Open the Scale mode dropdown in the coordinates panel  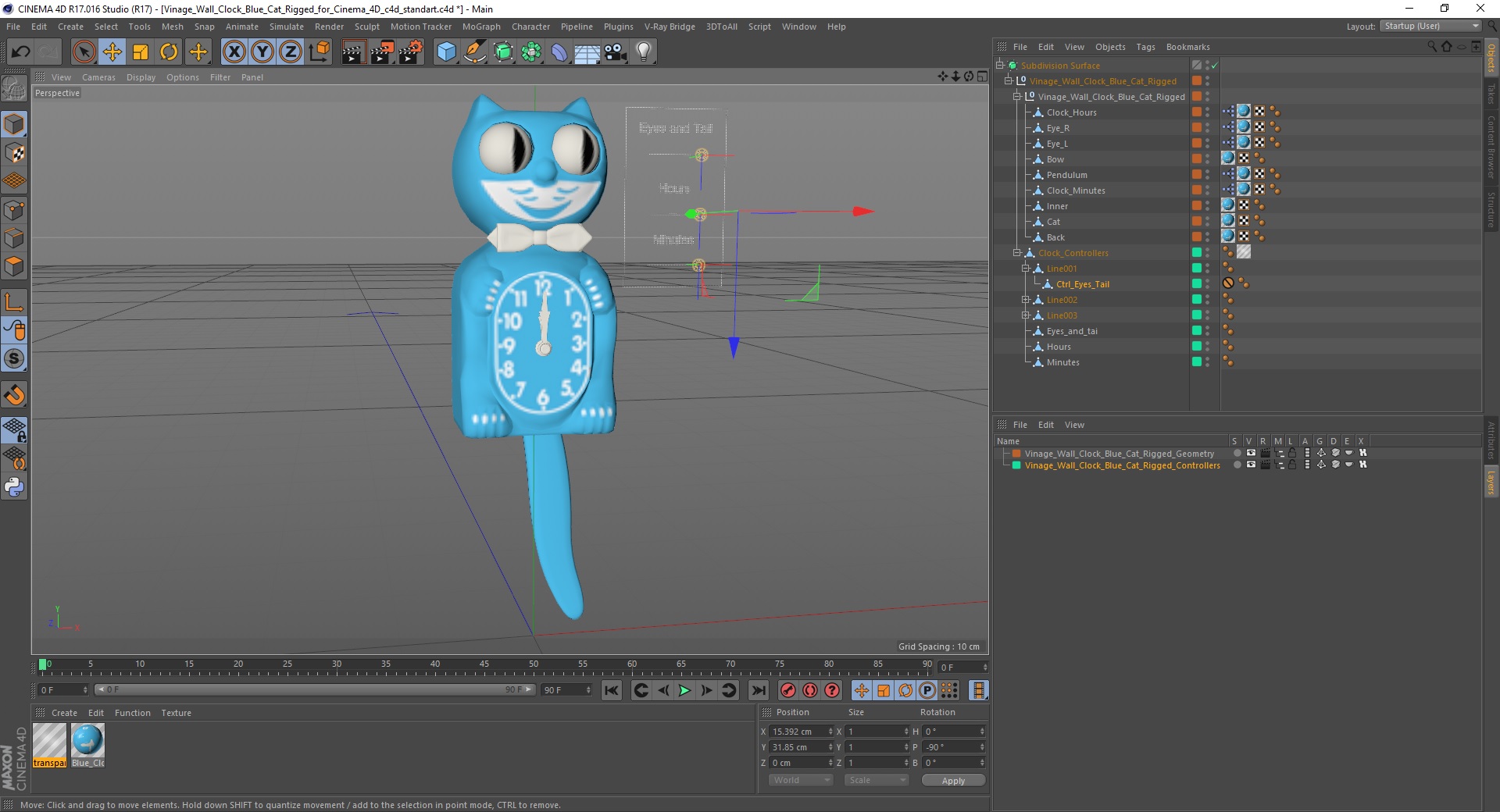(877, 780)
